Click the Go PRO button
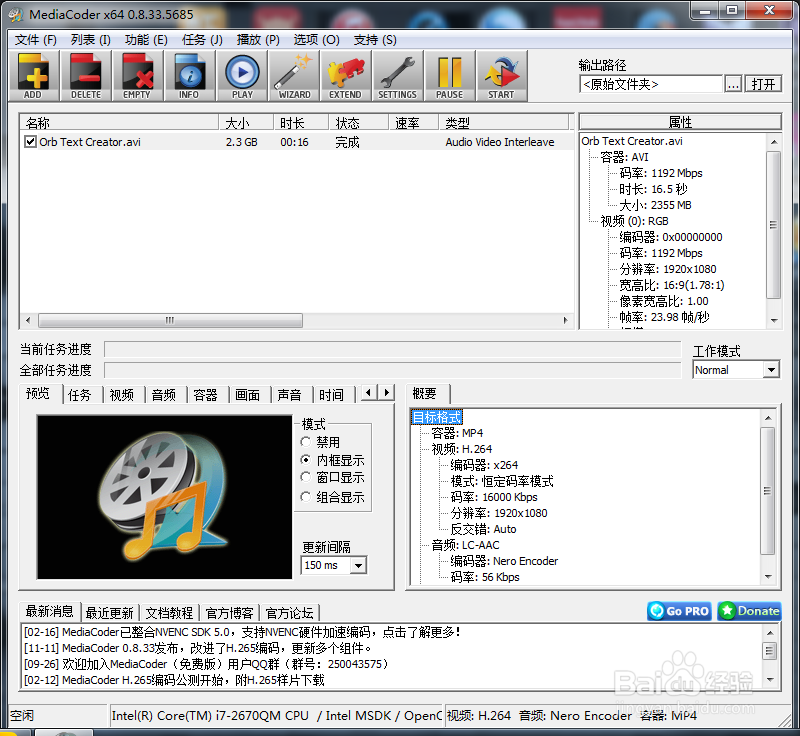This screenshot has height=736, width=800. pyautogui.click(x=678, y=611)
